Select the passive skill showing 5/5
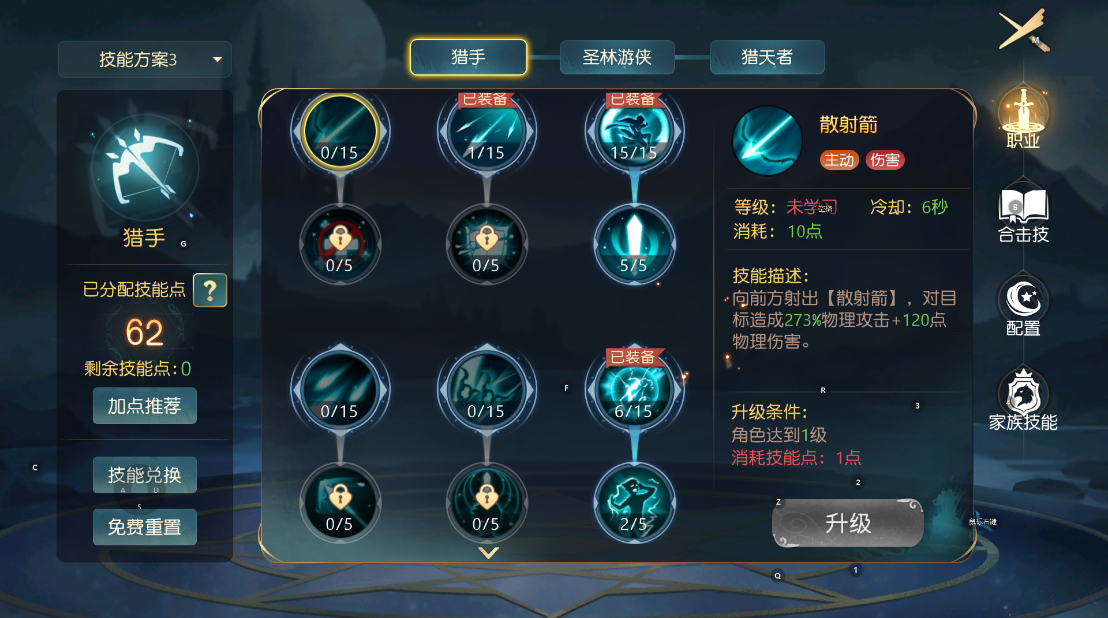This screenshot has width=1108, height=618. pos(634,244)
